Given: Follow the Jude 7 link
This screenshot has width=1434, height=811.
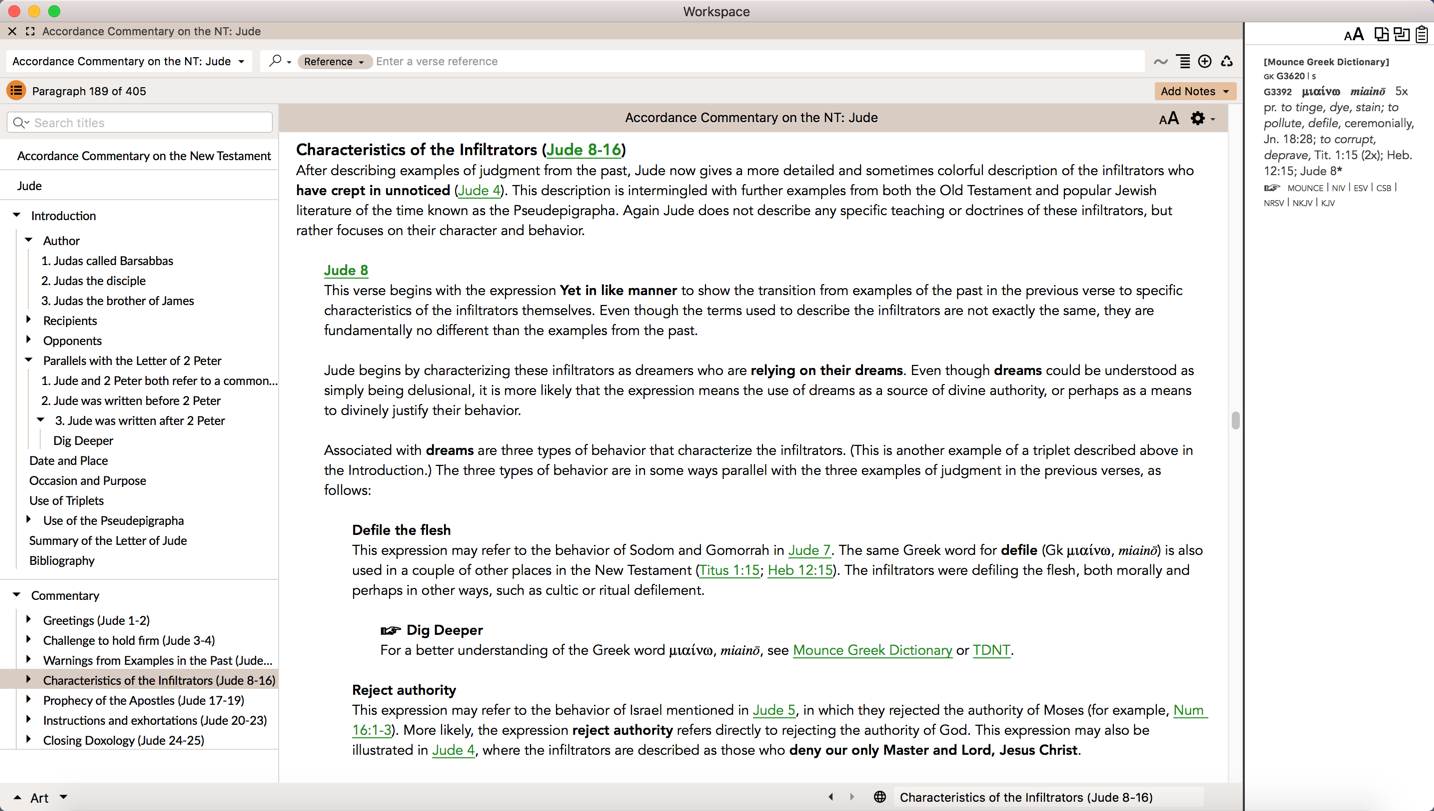Looking at the screenshot, I should (809, 550).
